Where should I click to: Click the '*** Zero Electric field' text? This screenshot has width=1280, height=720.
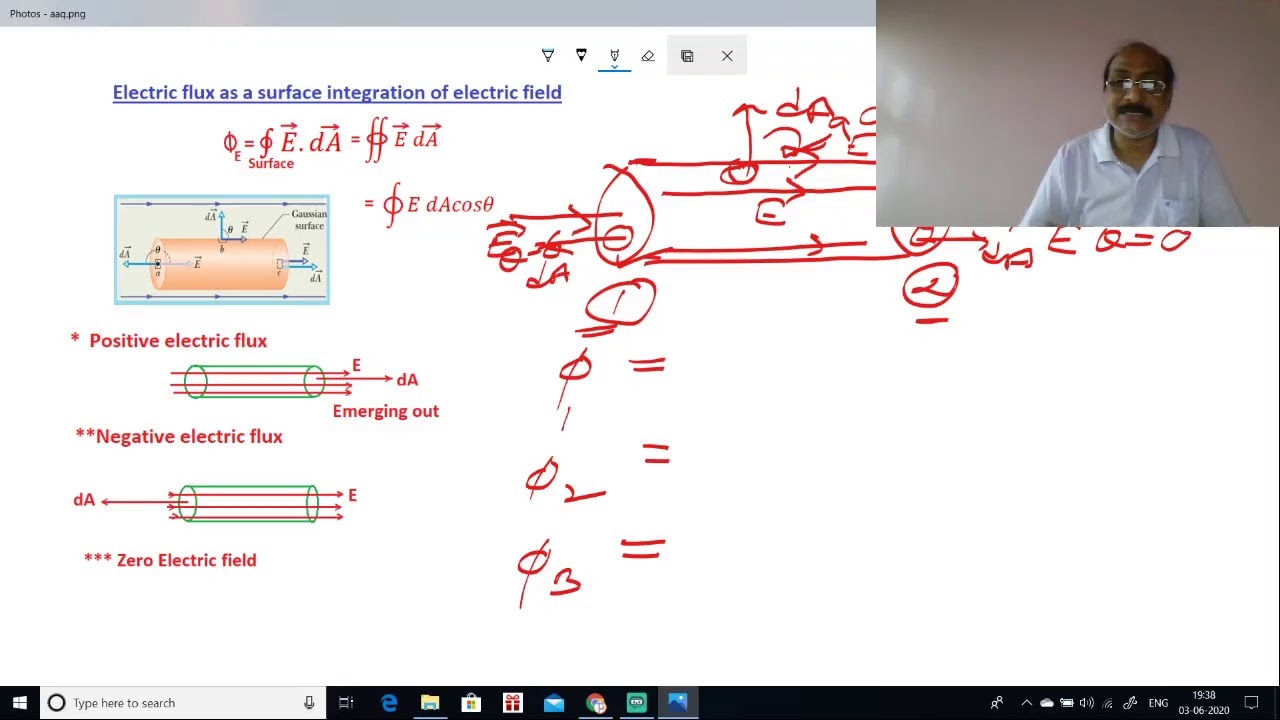click(170, 560)
